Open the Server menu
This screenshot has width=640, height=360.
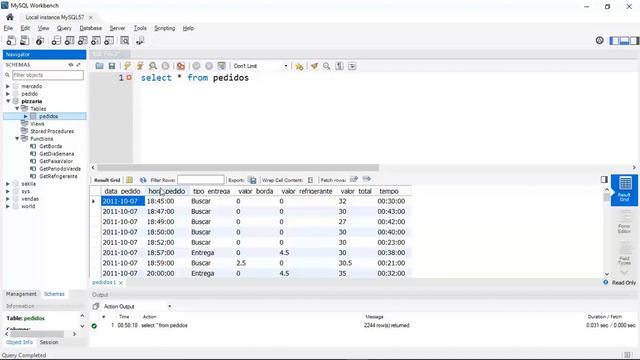pyautogui.click(x=117, y=28)
